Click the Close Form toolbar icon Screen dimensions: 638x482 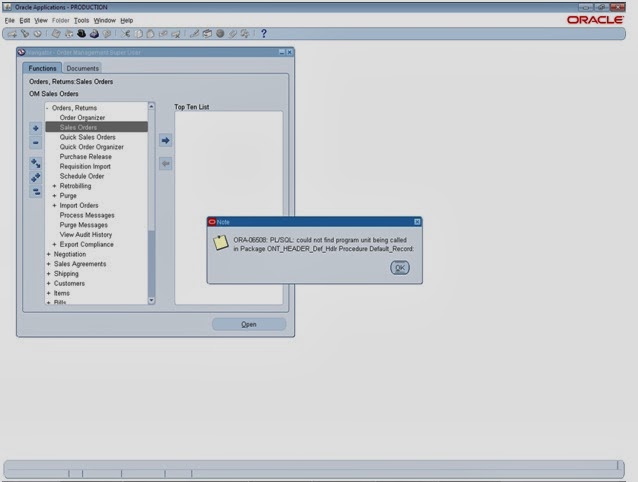pos(107,34)
